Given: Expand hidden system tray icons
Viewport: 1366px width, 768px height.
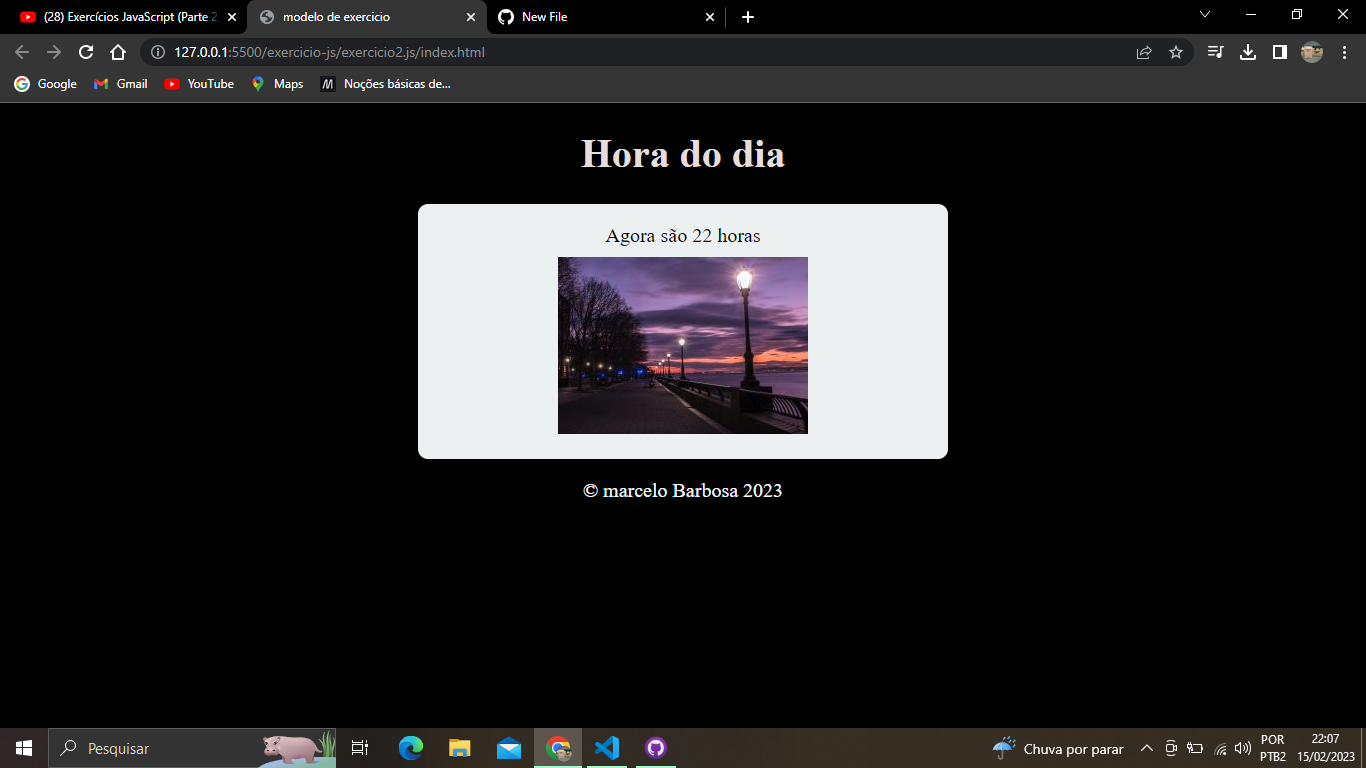Looking at the screenshot, I should (x=1147, y=747).
